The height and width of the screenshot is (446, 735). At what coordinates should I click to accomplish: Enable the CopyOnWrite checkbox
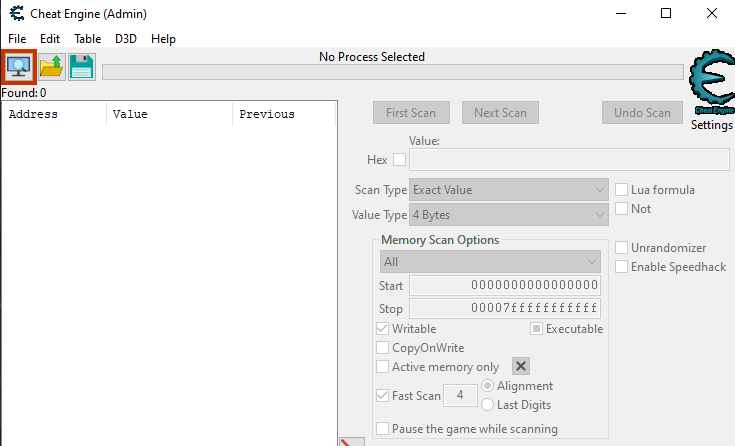(x=382, y=348)
